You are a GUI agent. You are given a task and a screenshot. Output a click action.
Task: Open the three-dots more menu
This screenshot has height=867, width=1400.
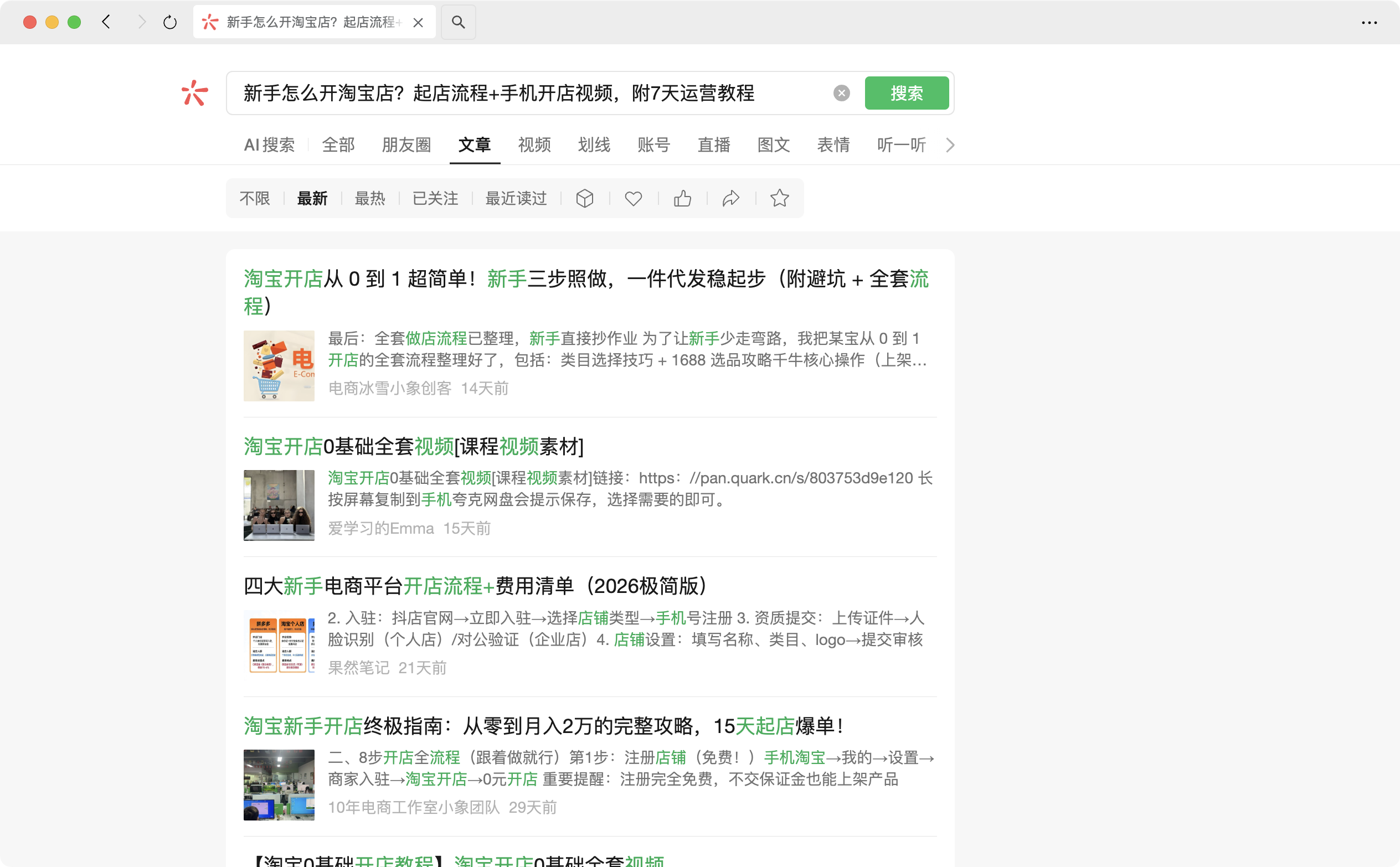coord(1369,22)
